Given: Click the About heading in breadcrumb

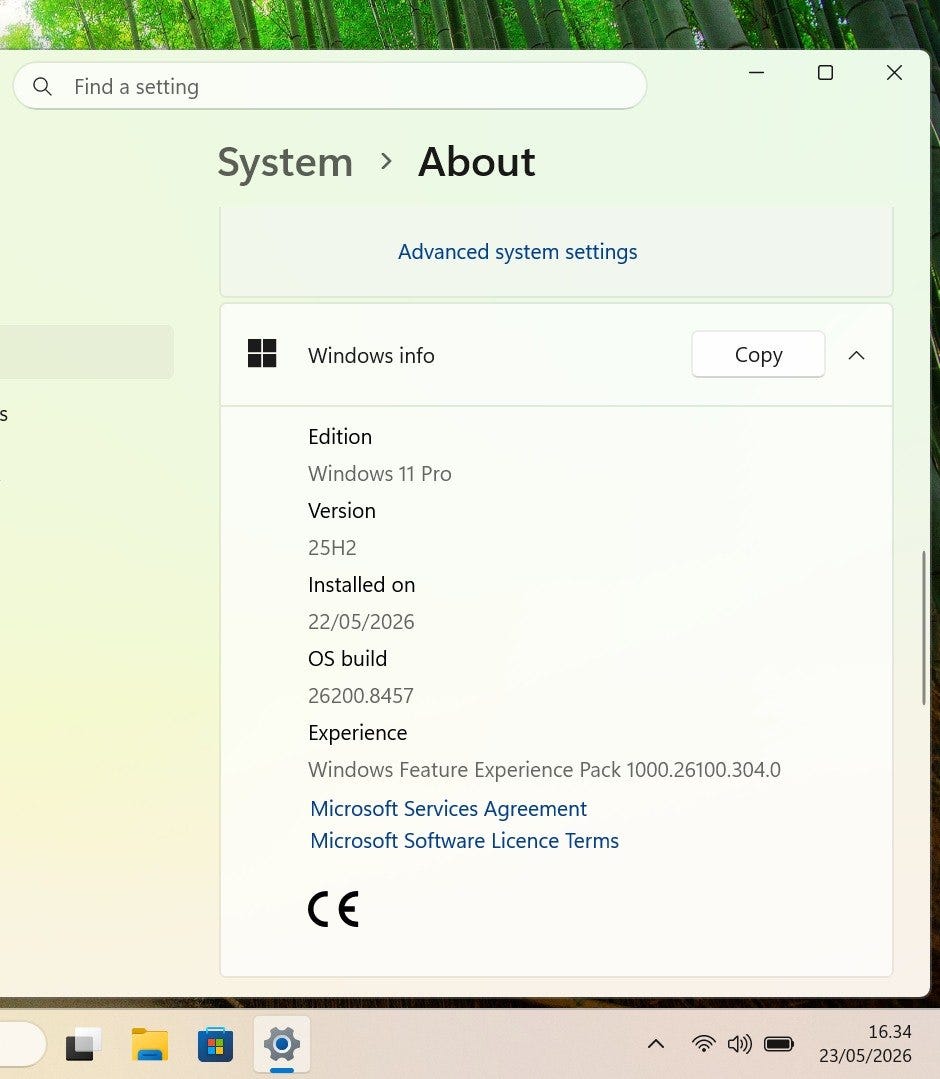Looking at the screenshot, I should tap(476, 163).
